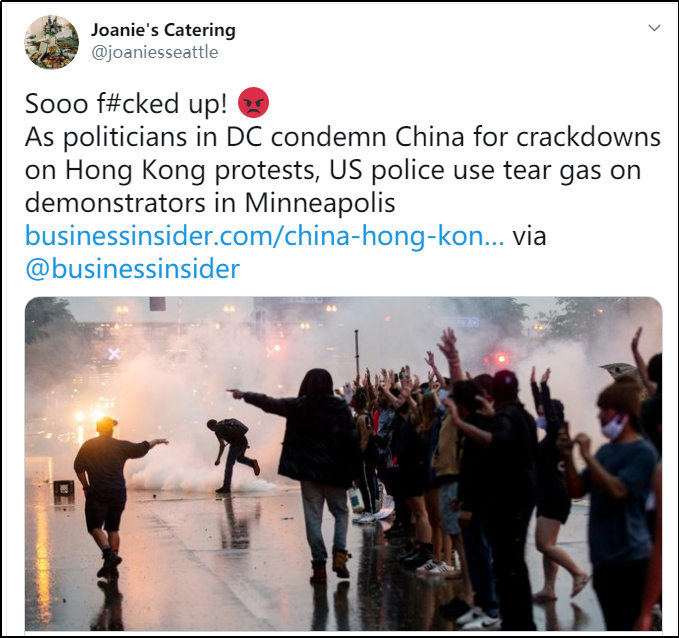Click the angry red face emoji

(254, 103)
